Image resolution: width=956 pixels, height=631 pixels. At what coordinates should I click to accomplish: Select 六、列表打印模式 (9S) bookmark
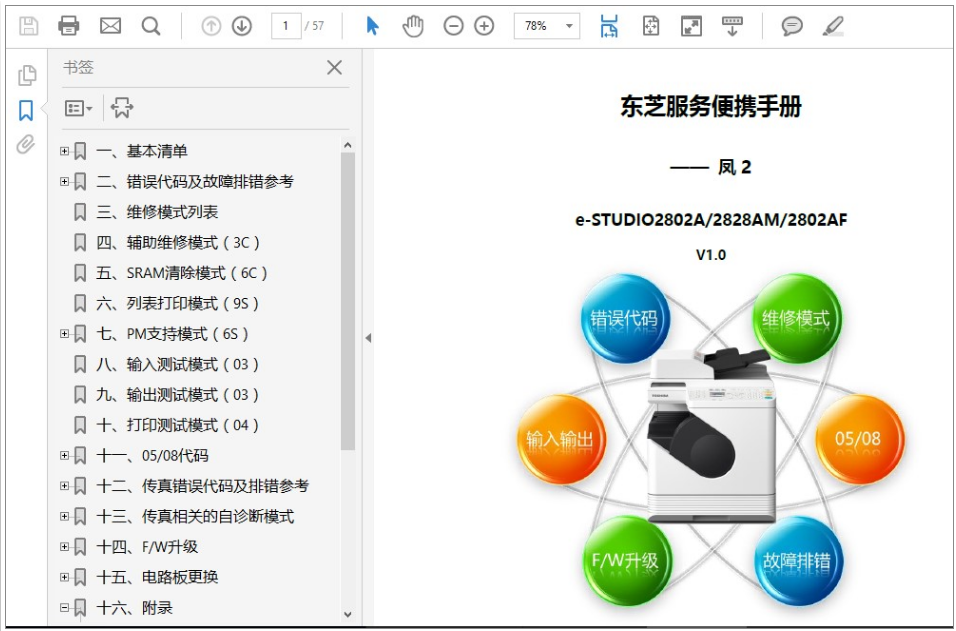(x=177, y=304)
